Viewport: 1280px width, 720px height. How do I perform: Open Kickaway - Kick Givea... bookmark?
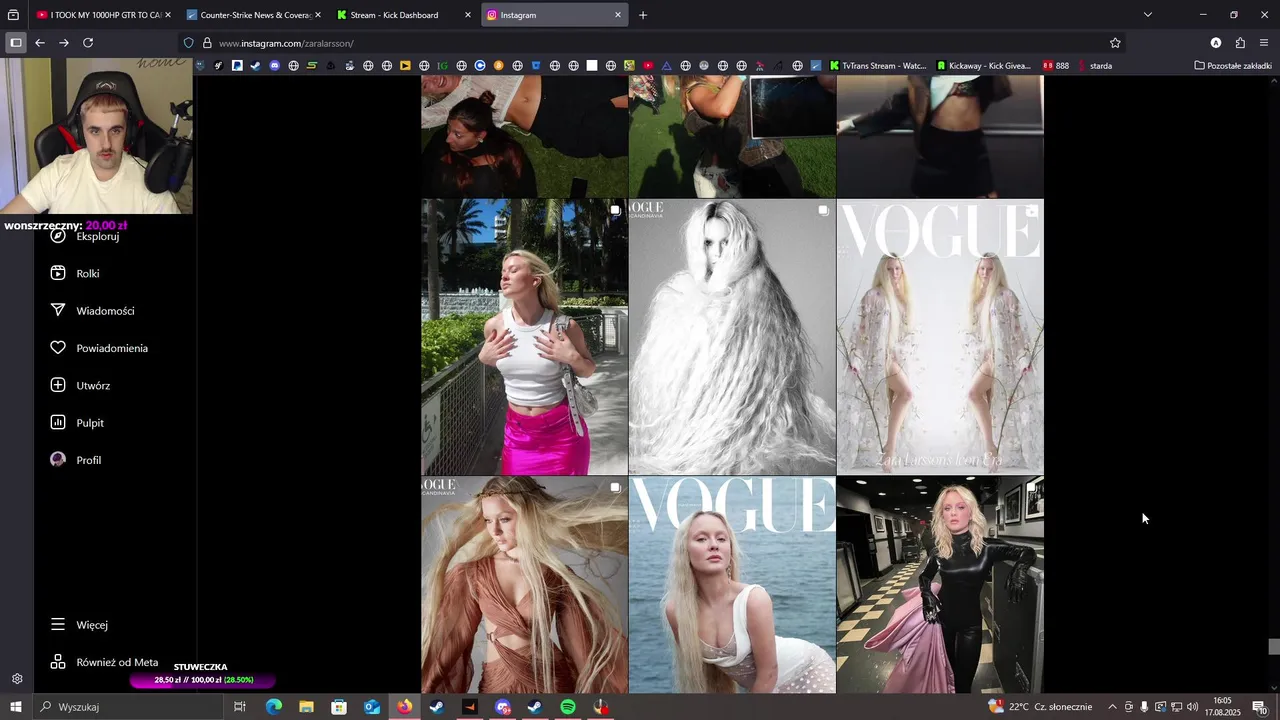pos(983,66)
